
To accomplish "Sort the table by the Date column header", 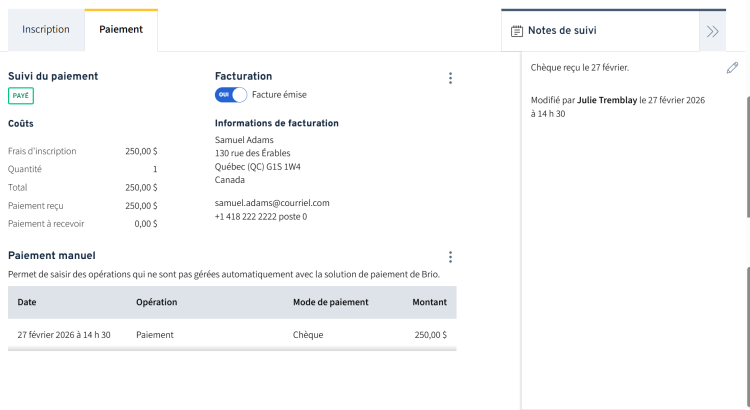I will click(27, 302).
